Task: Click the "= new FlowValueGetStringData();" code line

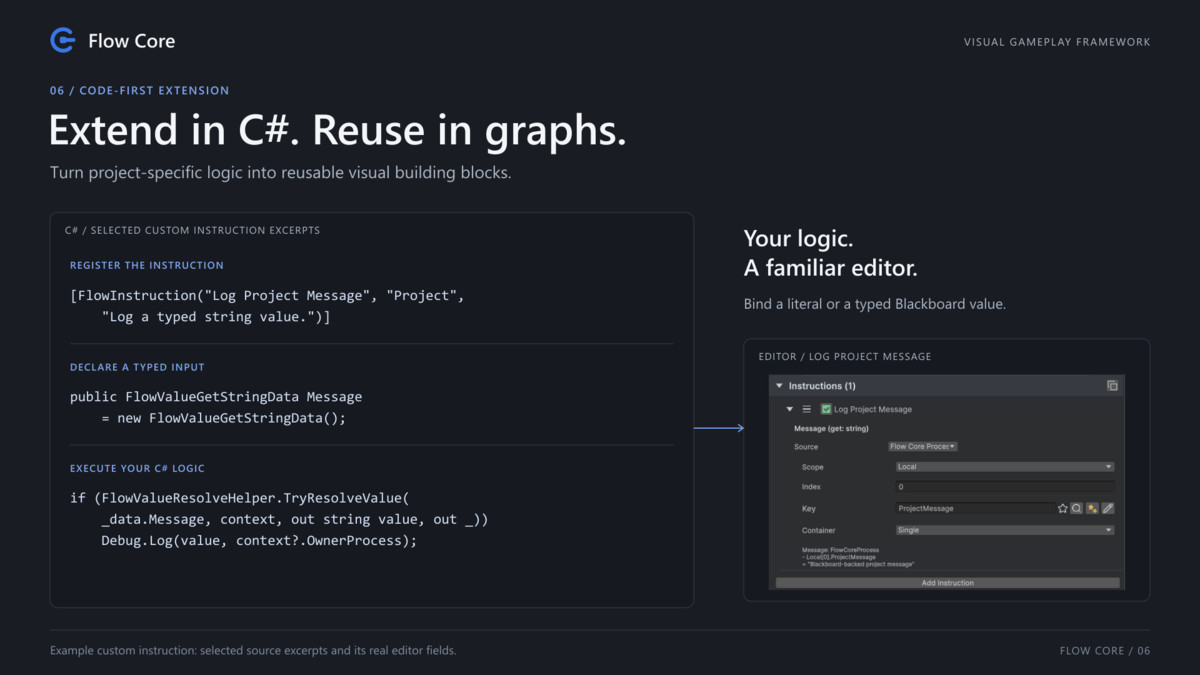Action: 224,418
